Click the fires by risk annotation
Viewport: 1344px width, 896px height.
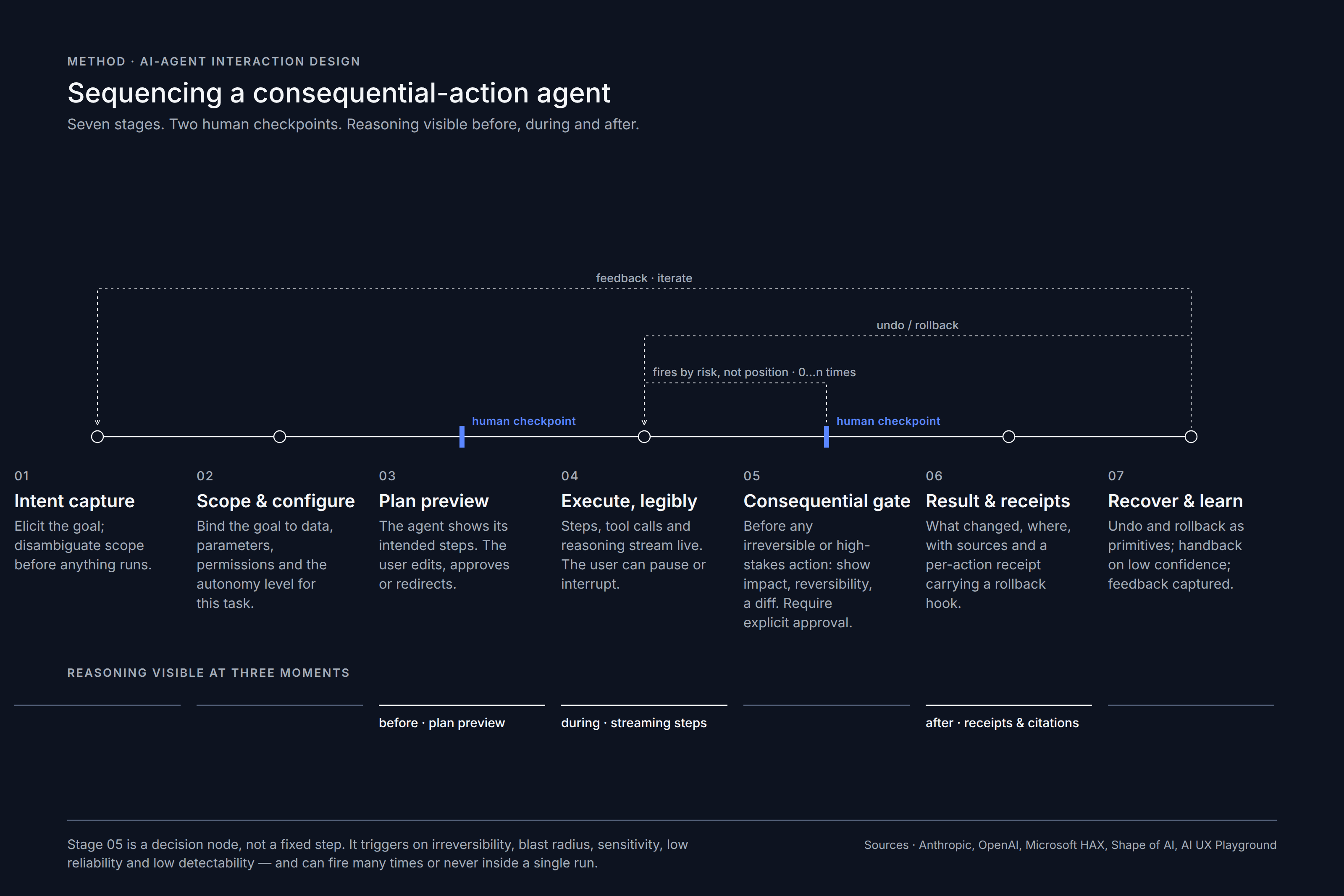[x=754, y=372]
